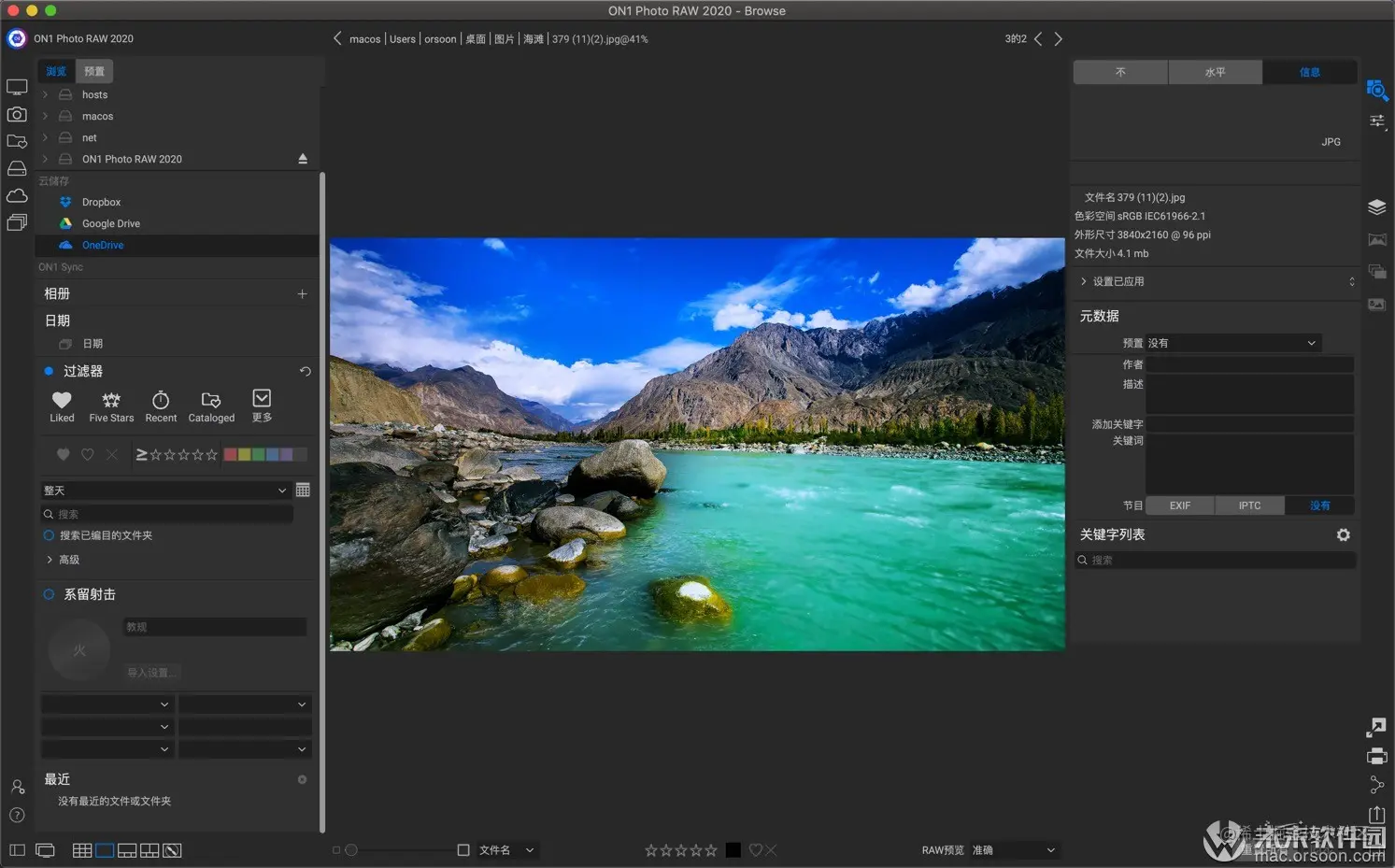The height and width of the screenshot is (868, 1395).
Task: Open the camera Pictures shortcut icon
Action: click(17, 114)
